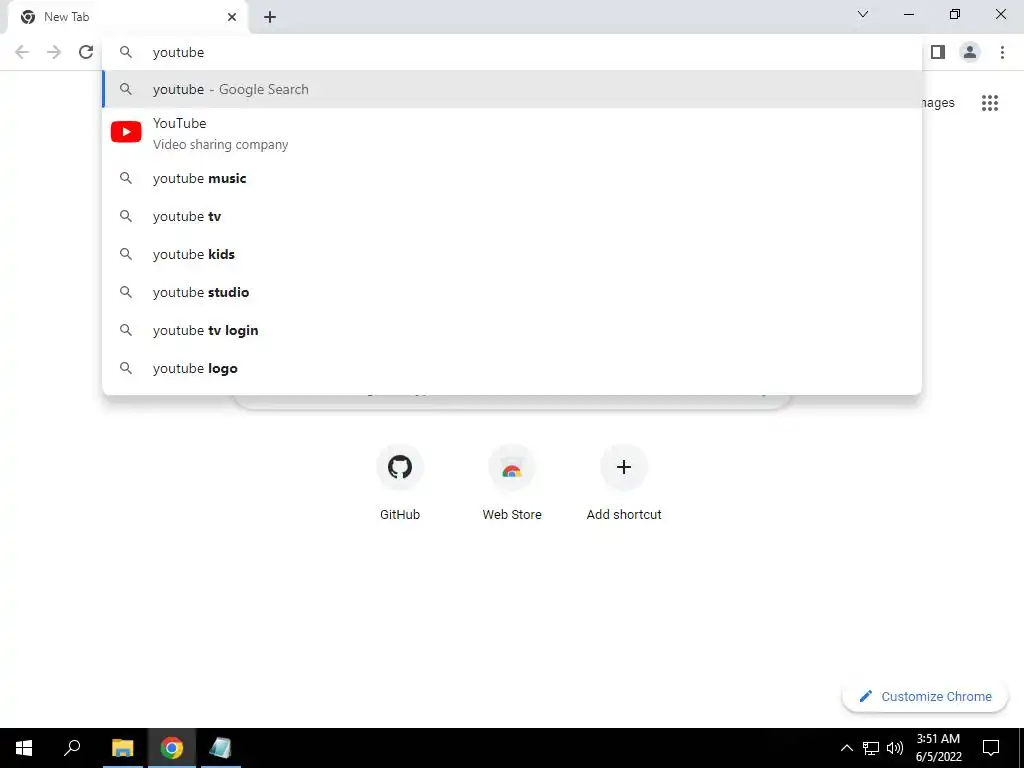Click the red YouTube logo icon
Image resolution: width=1024 pixels, height=768 pixels.
point(126,132)
